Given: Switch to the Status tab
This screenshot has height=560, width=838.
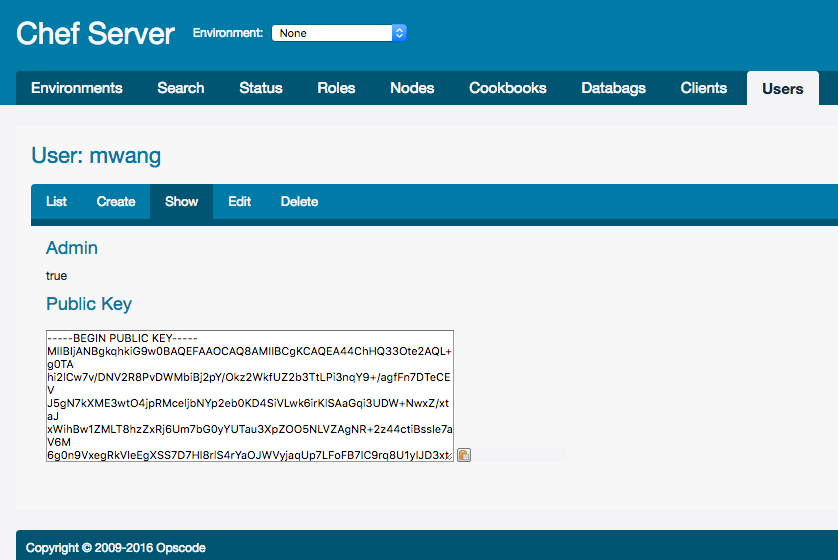Looking at the screenshot, I should [x=261, y=88].
